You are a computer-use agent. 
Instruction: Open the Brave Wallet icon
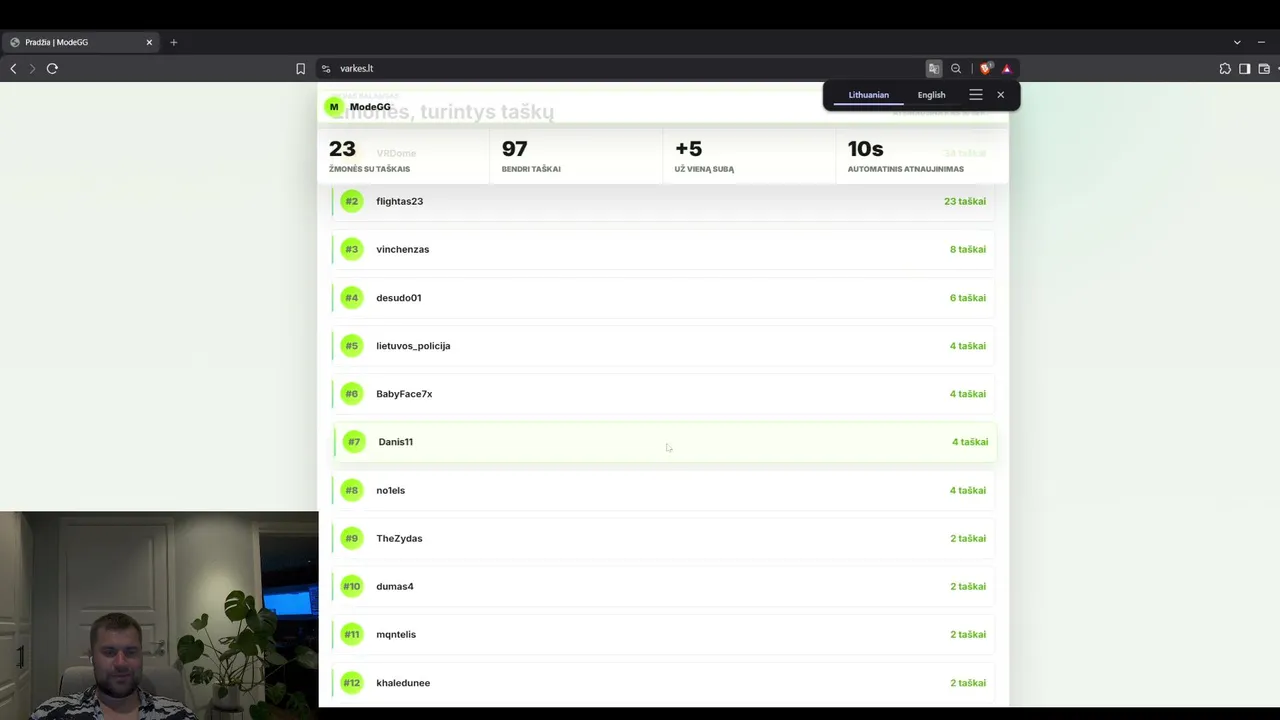[x=1264, y=69]
